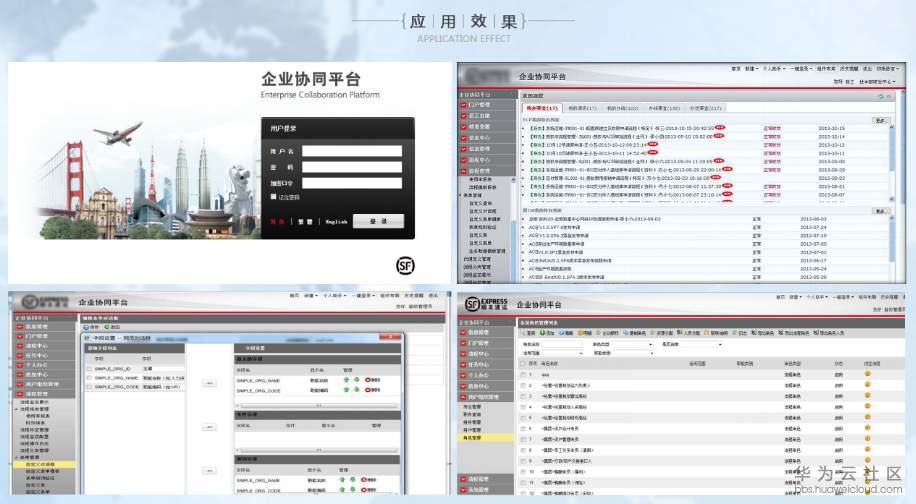Screen dimensions: 916x504
Task: Click 首页 in to-do screen top menu
Action: [x=736, y=69]
